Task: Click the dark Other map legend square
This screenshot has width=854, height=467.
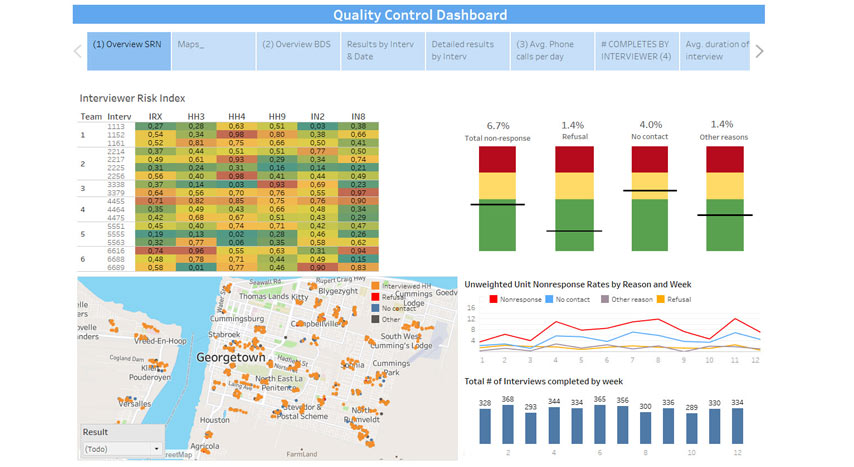Action: (374, 320)
